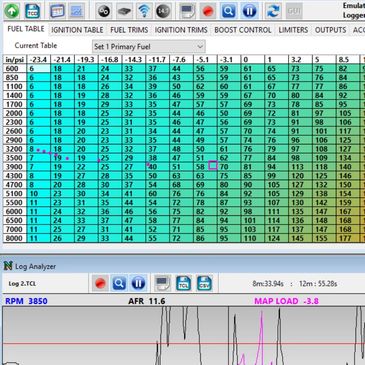Select the 8000 RPM row header
This screenshot has width=365, height=365.
15,238
